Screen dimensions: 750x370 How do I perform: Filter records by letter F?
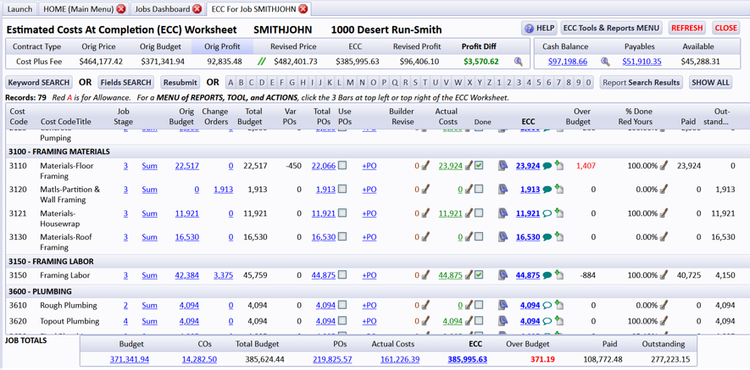(x=282, y=82)
